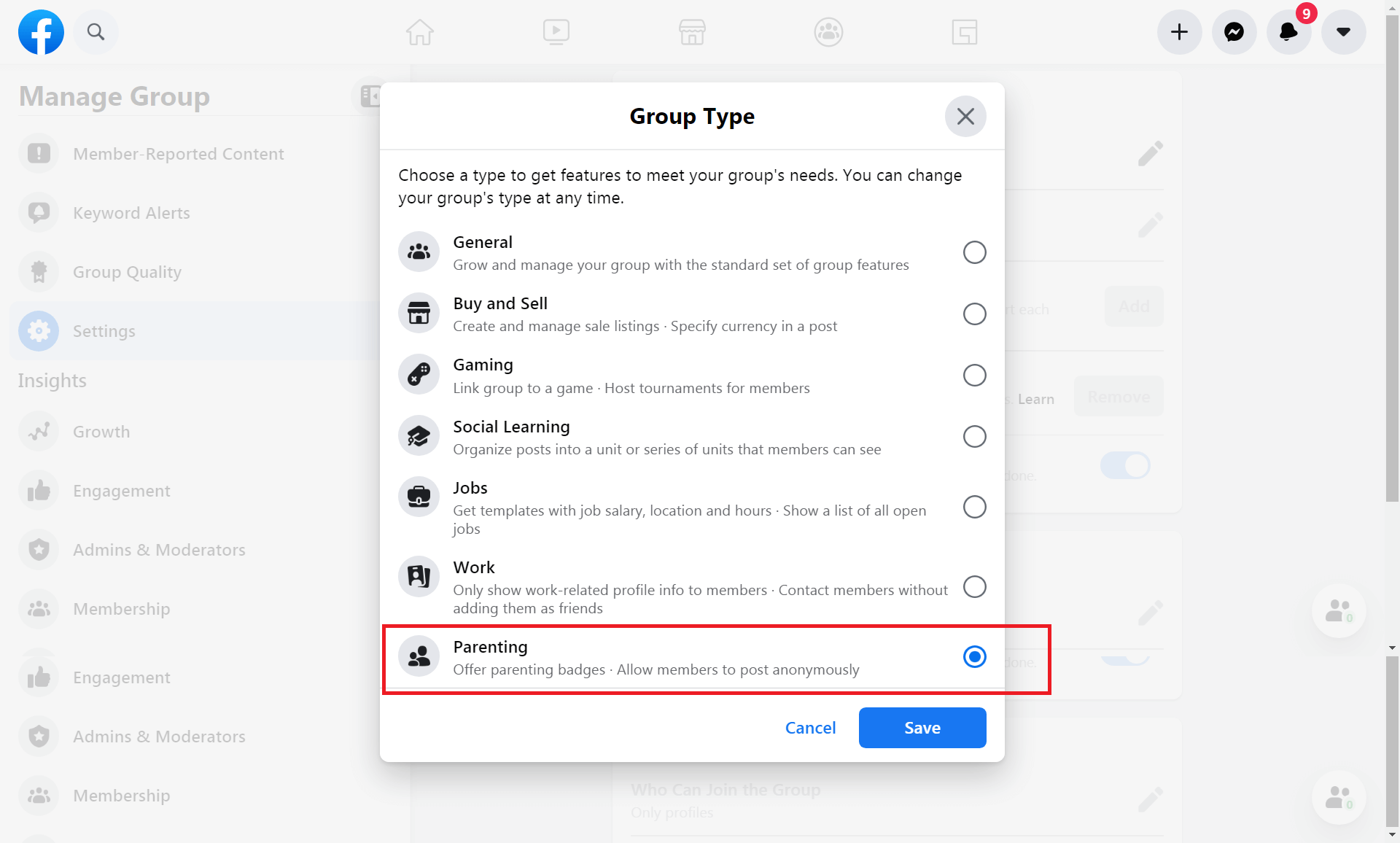Select the Parenting group type radio button
1400x843 pixels.
974,656
